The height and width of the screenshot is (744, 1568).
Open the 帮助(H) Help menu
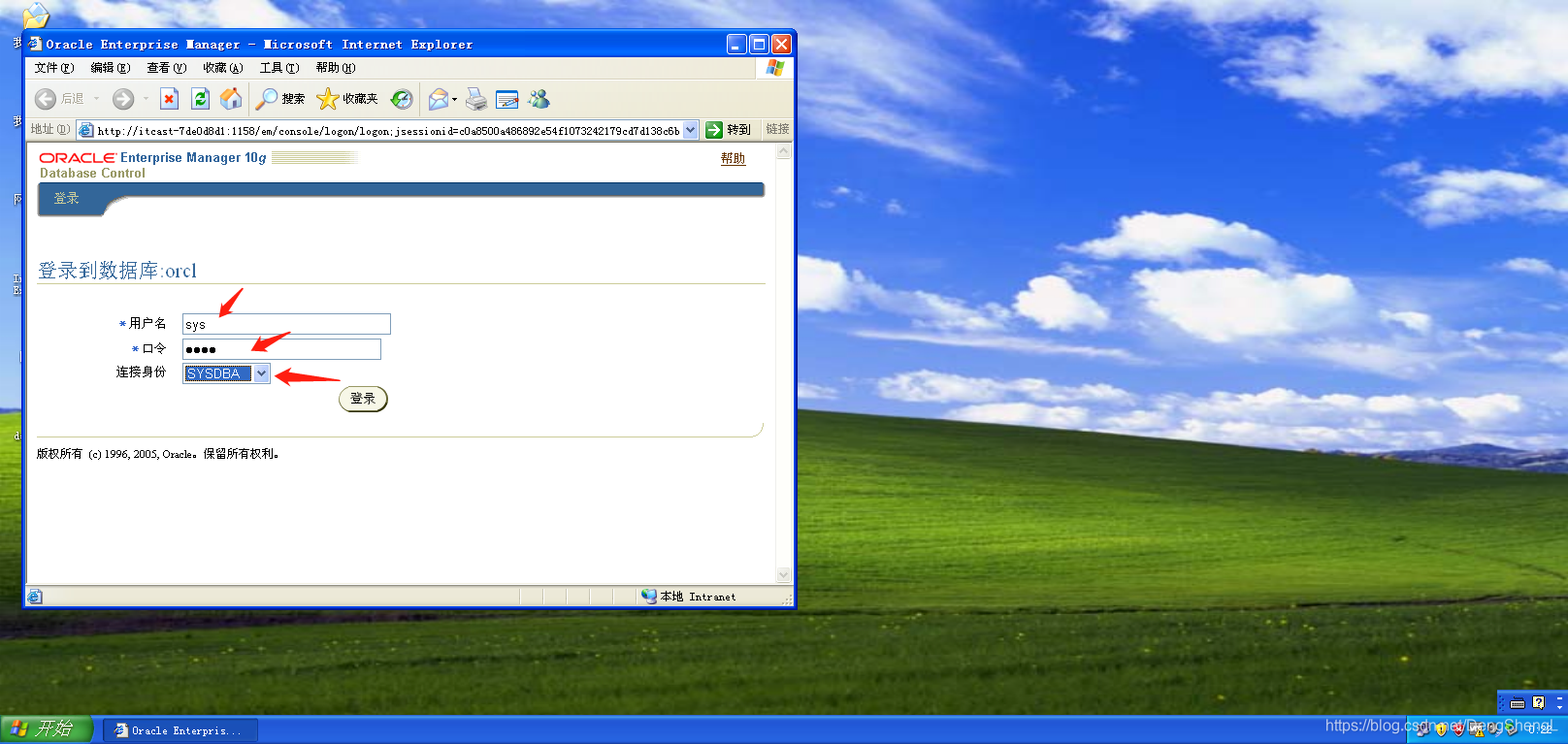coord(336,68)
